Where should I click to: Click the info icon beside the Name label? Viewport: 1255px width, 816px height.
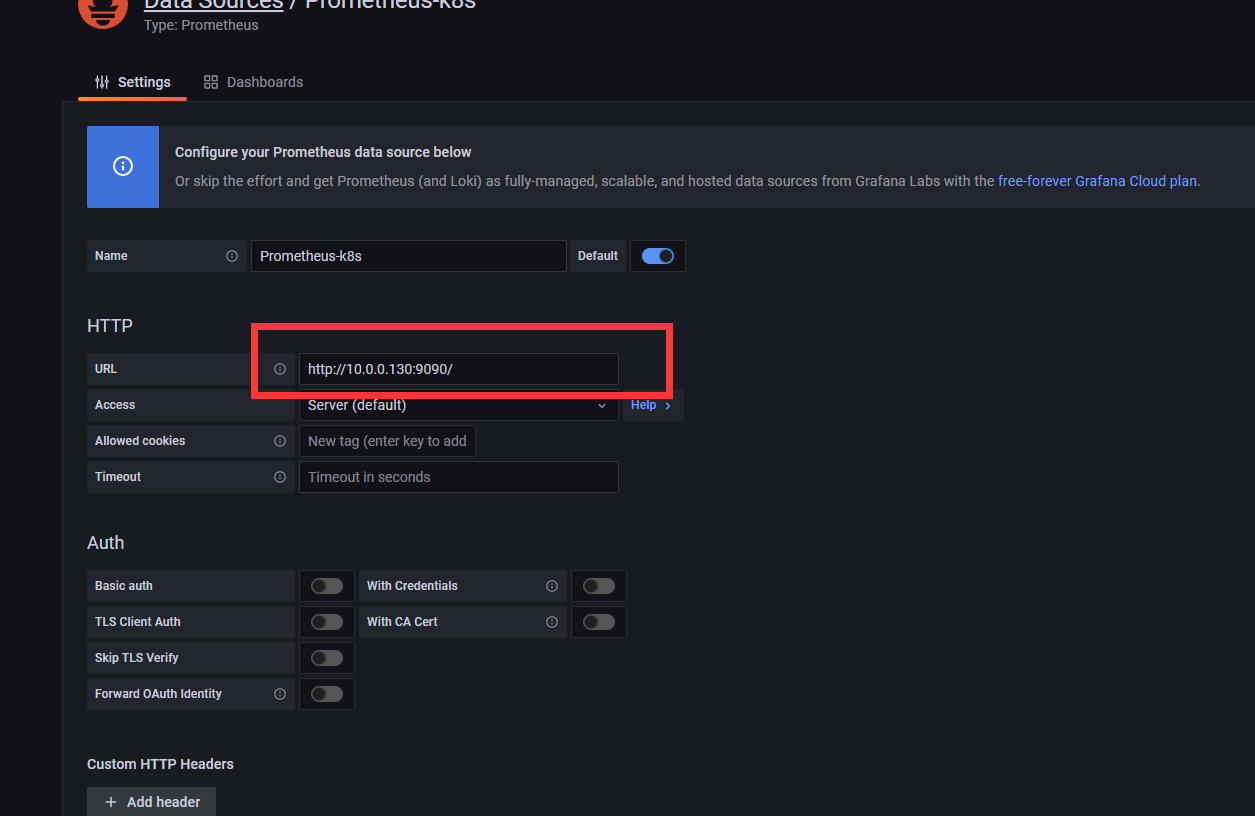[232, 256]
